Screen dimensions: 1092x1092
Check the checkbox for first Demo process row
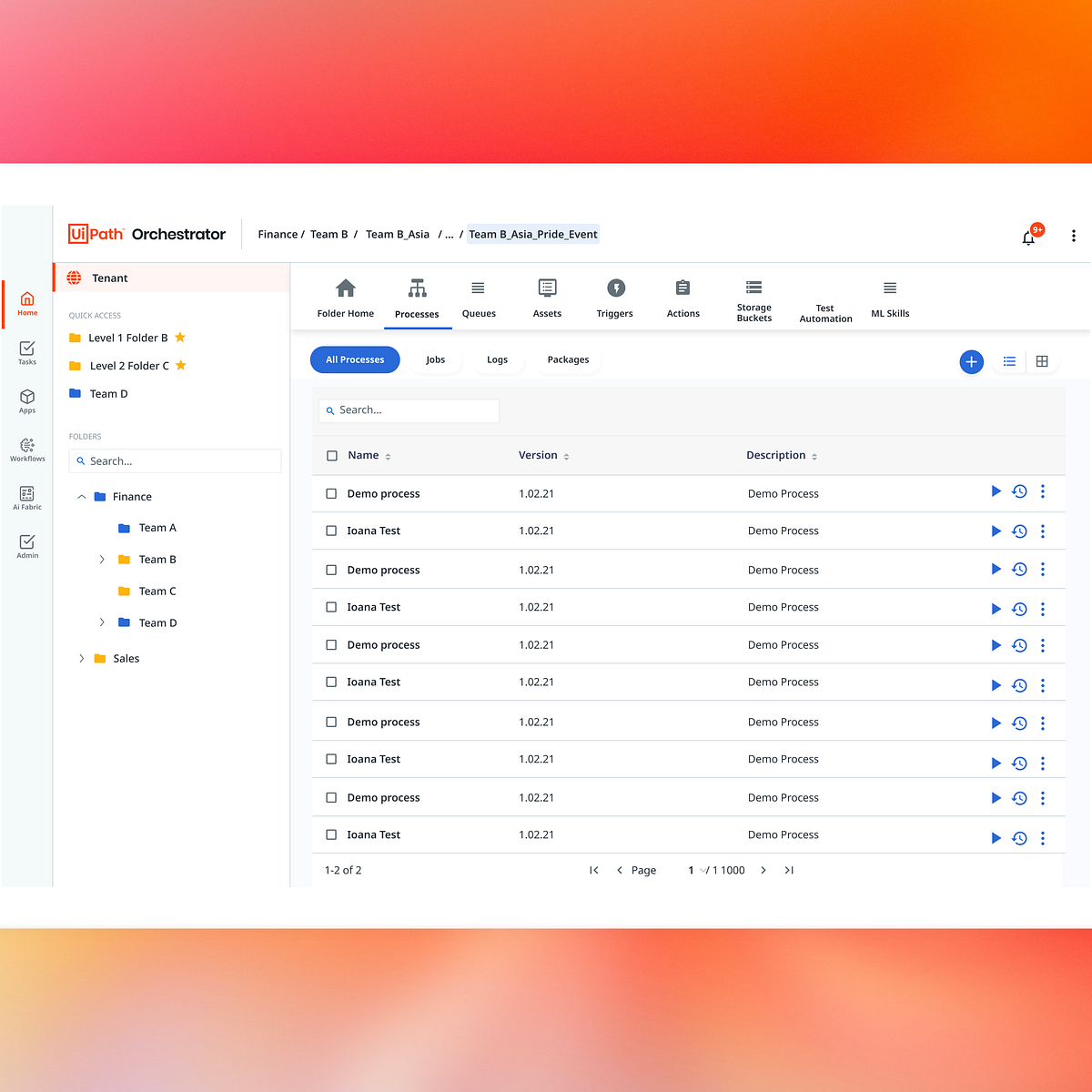click(331, 493)
